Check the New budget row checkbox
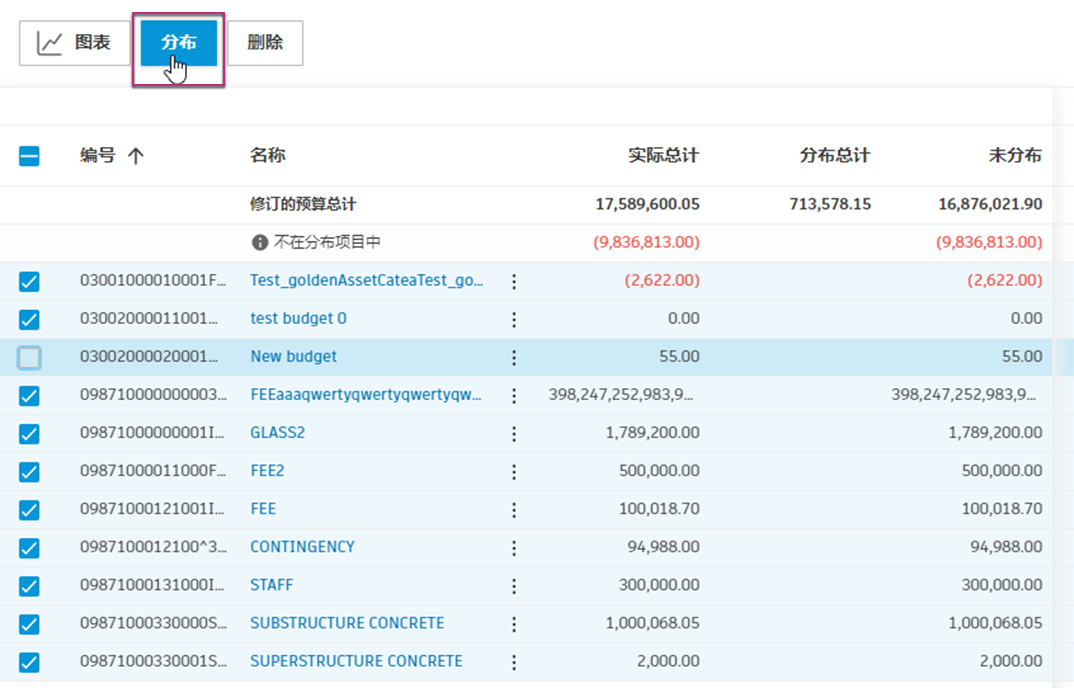 [29, 357]
